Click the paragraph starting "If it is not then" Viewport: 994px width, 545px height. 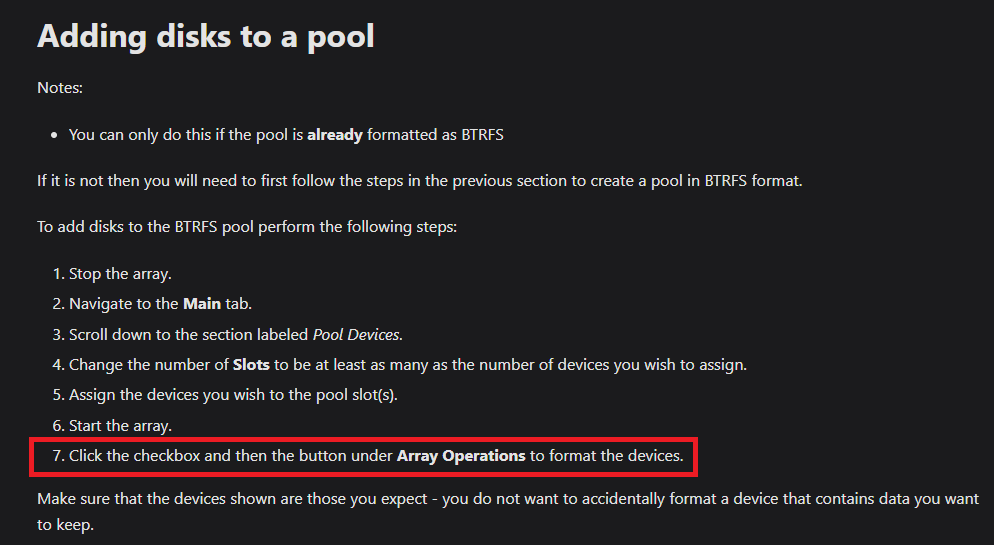pyautogui.click(x=420, y=181)
